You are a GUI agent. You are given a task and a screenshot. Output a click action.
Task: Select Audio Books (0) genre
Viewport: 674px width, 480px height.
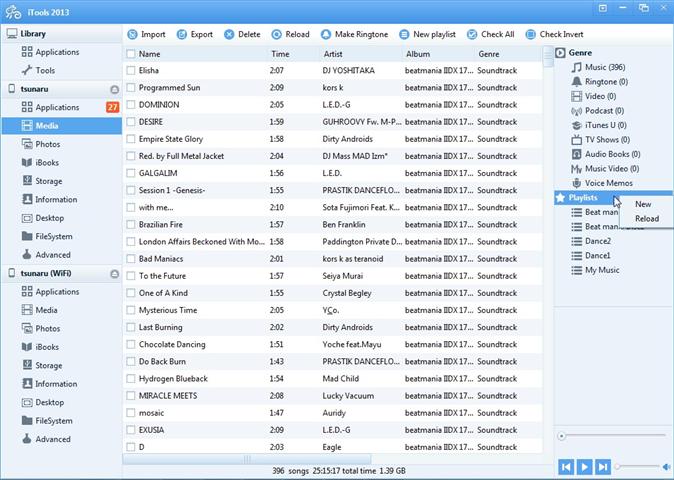(606, 154)
